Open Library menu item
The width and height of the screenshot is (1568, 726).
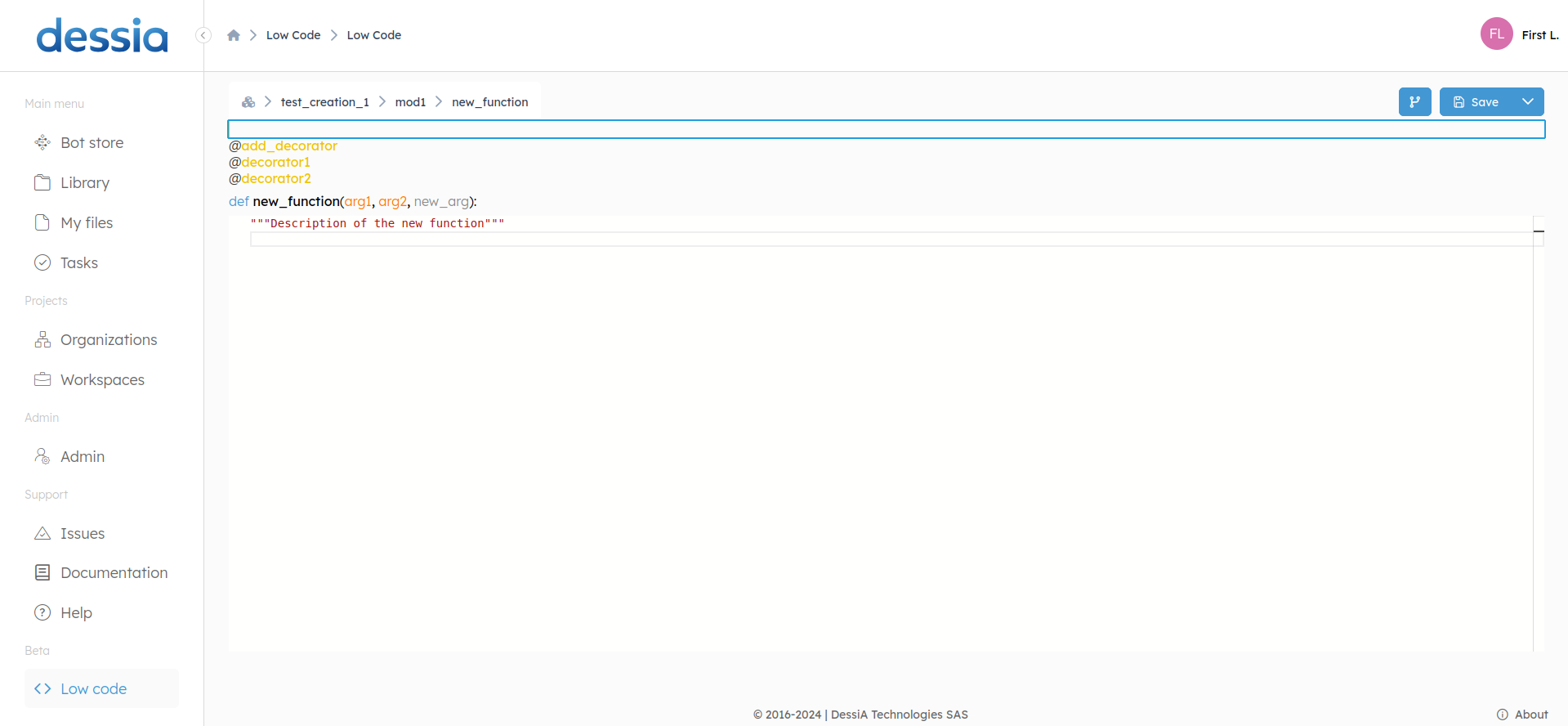[85, 183]
